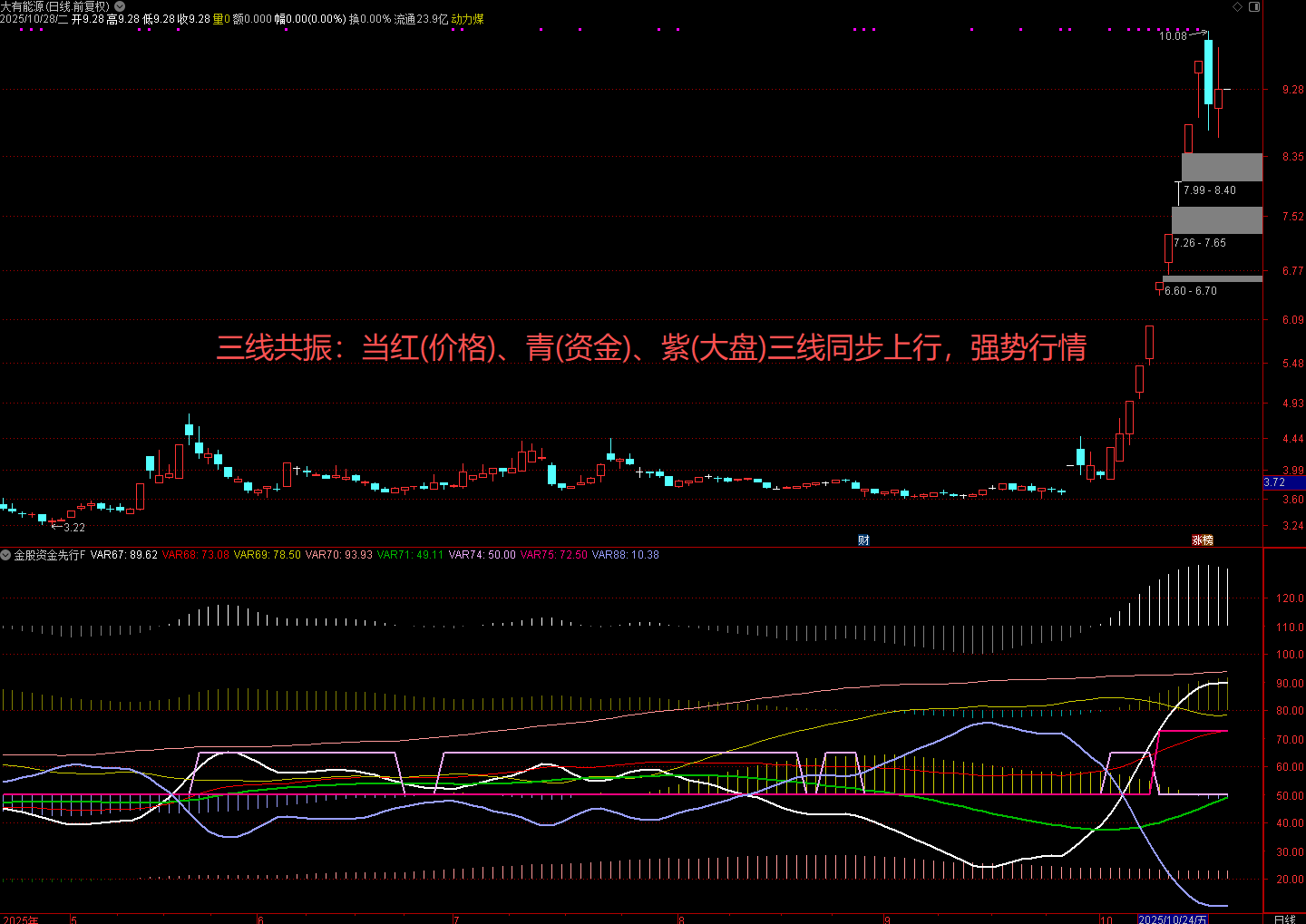
Task: Open the 动力煤 sector link
Action: click(x=468, y=19)
